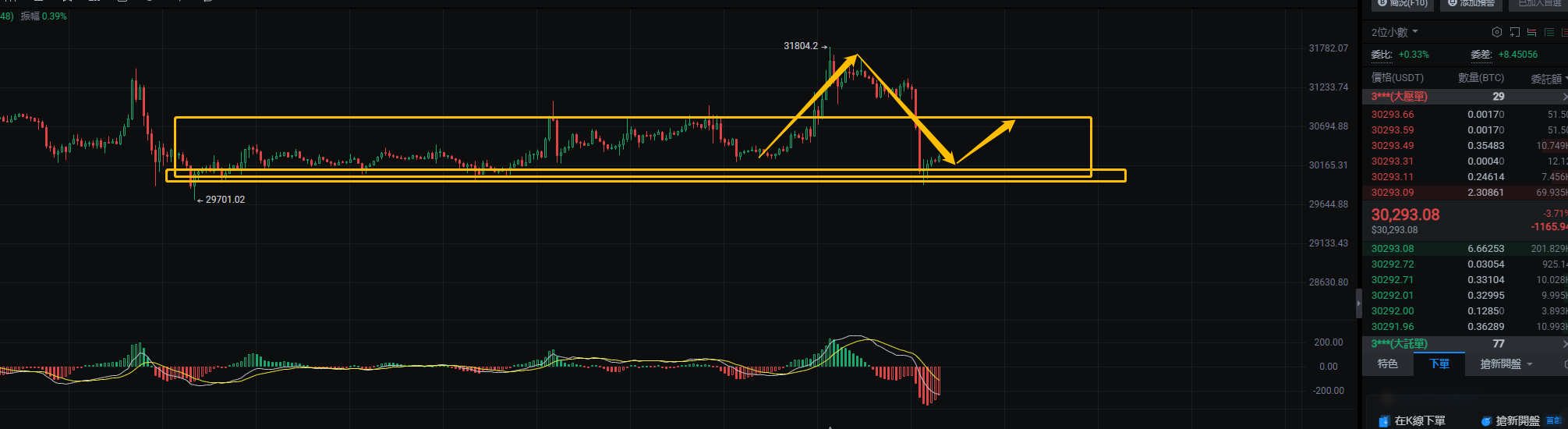
Task: Click the bracket popout icon beside hexagon
Action: coord(1514,32)
